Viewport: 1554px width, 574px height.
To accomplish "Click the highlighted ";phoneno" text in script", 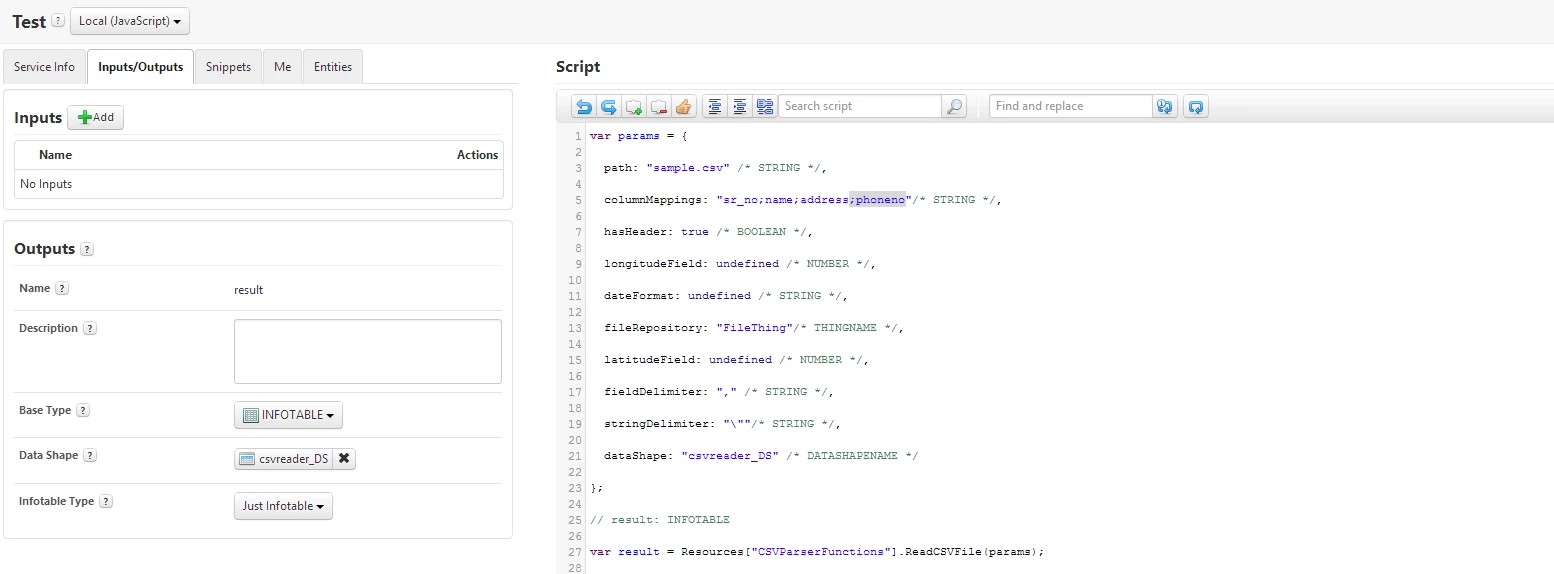I will coord(877,200).
